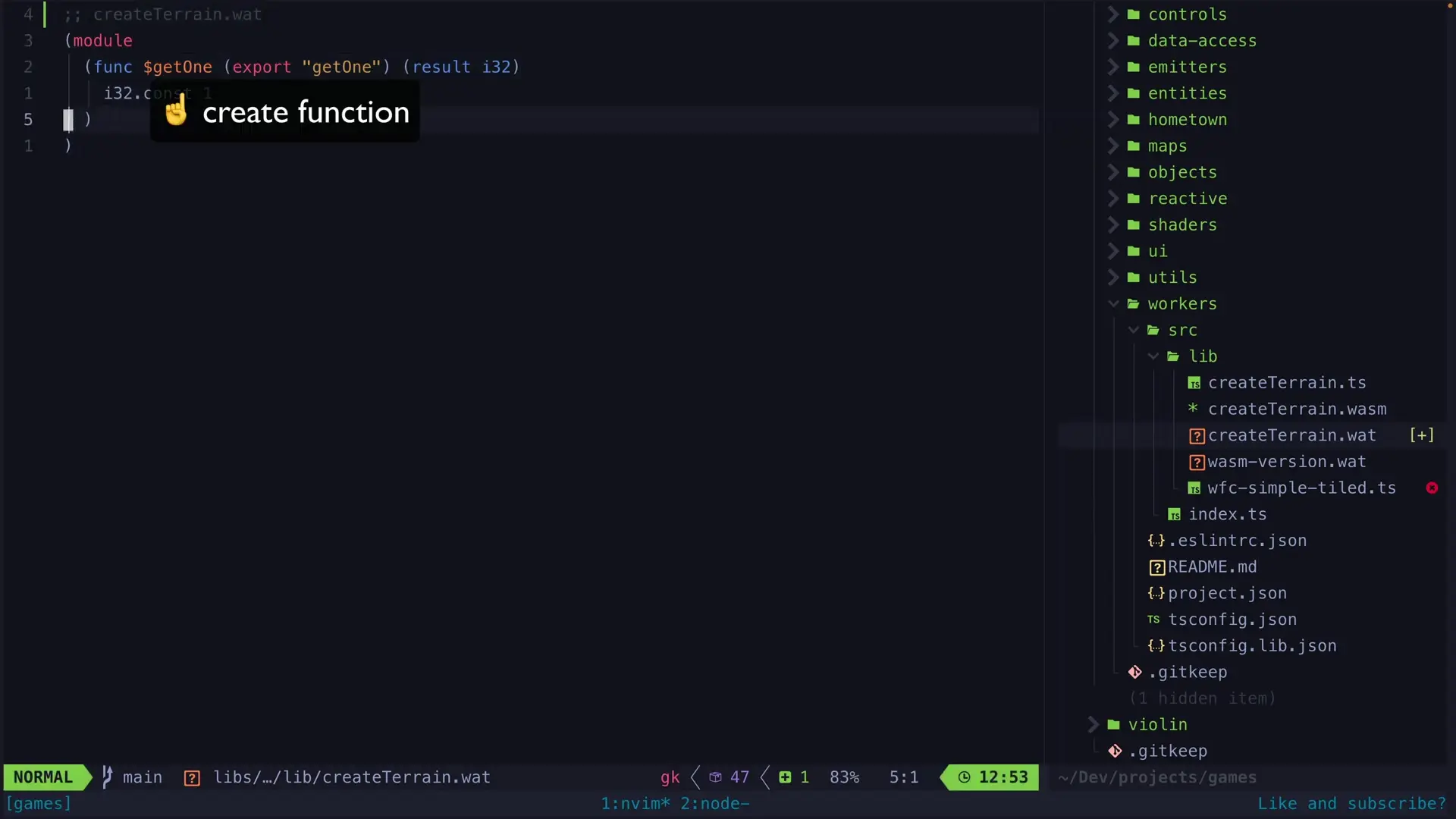Click the objects folder icon
Image resolution: width=1456 pixels, height=819 pixels.
tap(1134, 172)
